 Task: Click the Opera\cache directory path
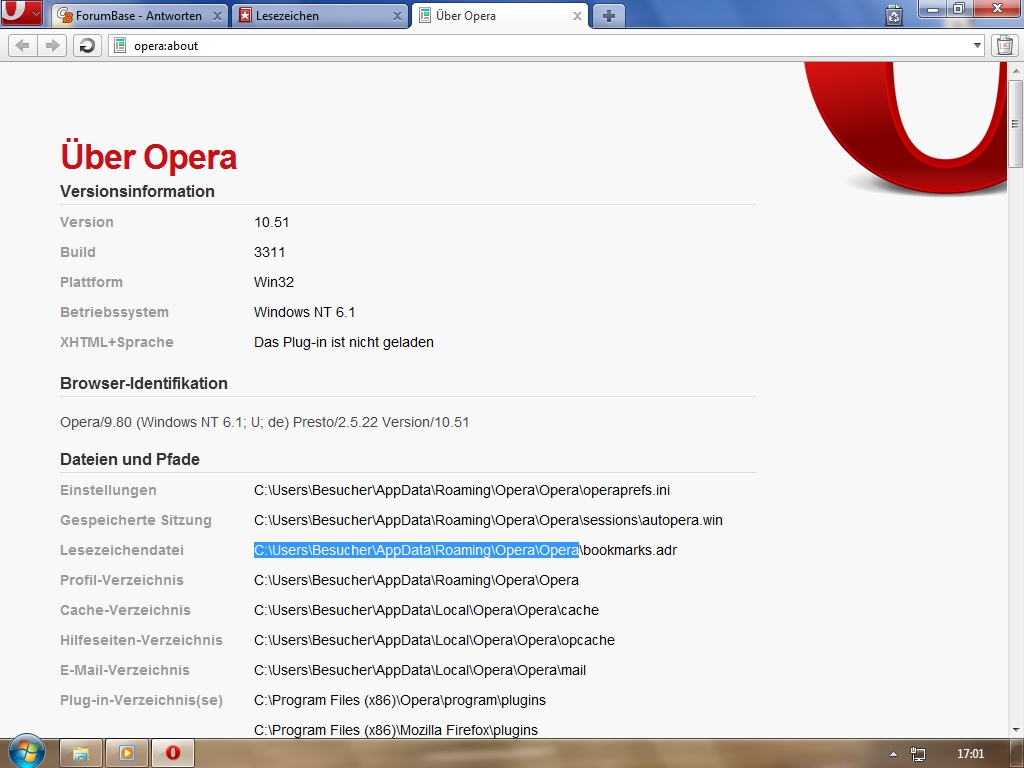(426, 610)
